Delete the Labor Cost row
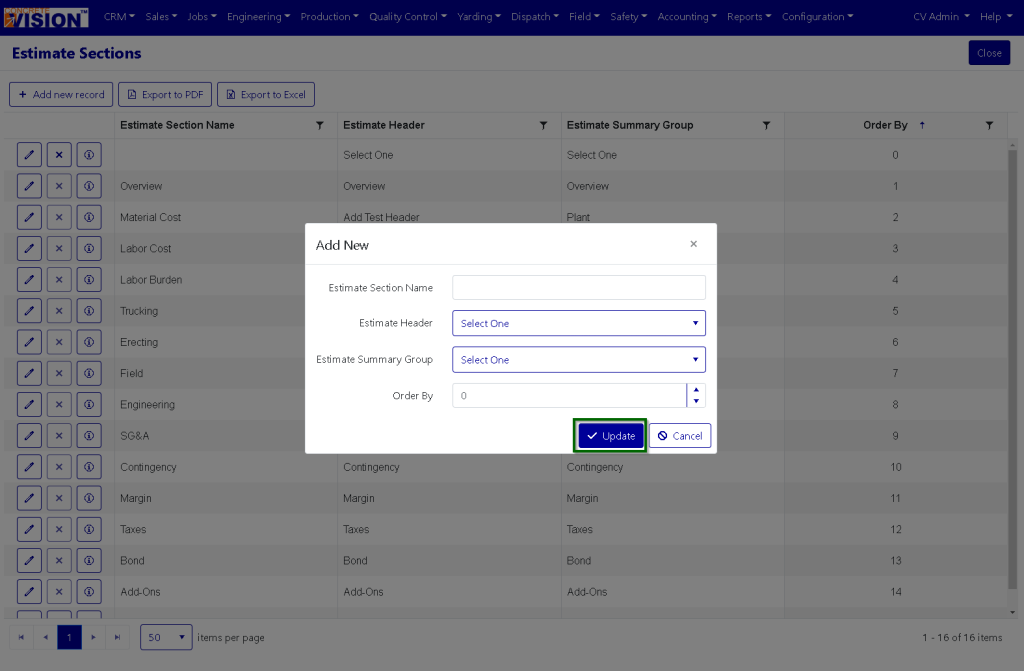 click(x=59, y=248)
